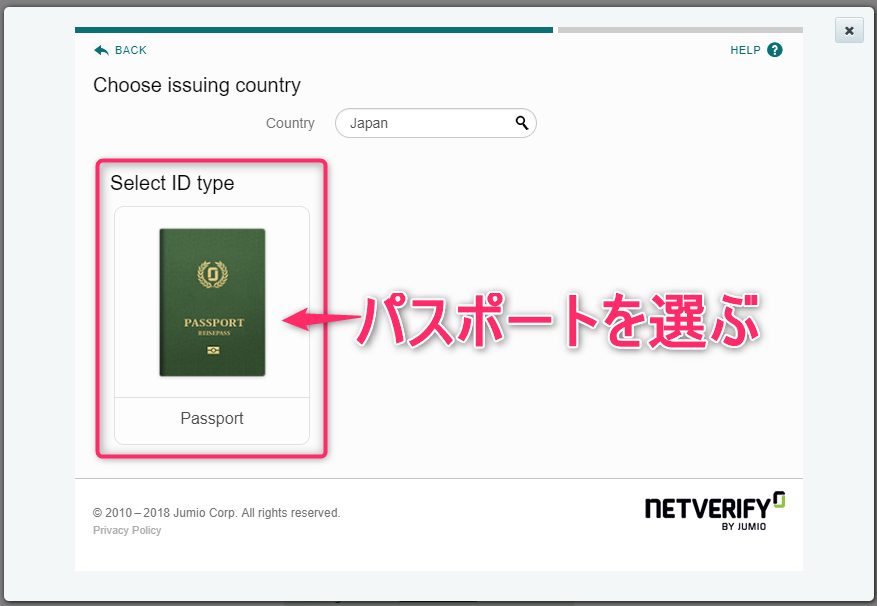Select the green passport cover image

(212, 302)
